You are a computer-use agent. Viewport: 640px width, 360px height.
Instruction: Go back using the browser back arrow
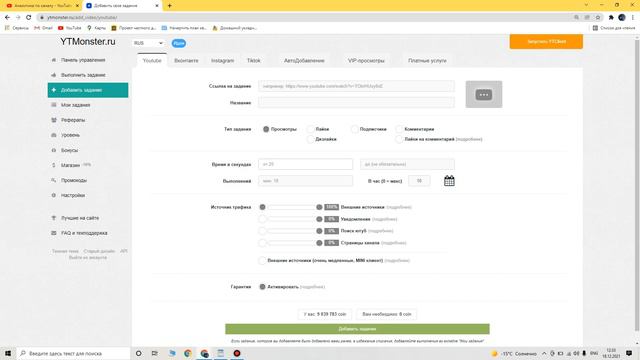(7, 18)
